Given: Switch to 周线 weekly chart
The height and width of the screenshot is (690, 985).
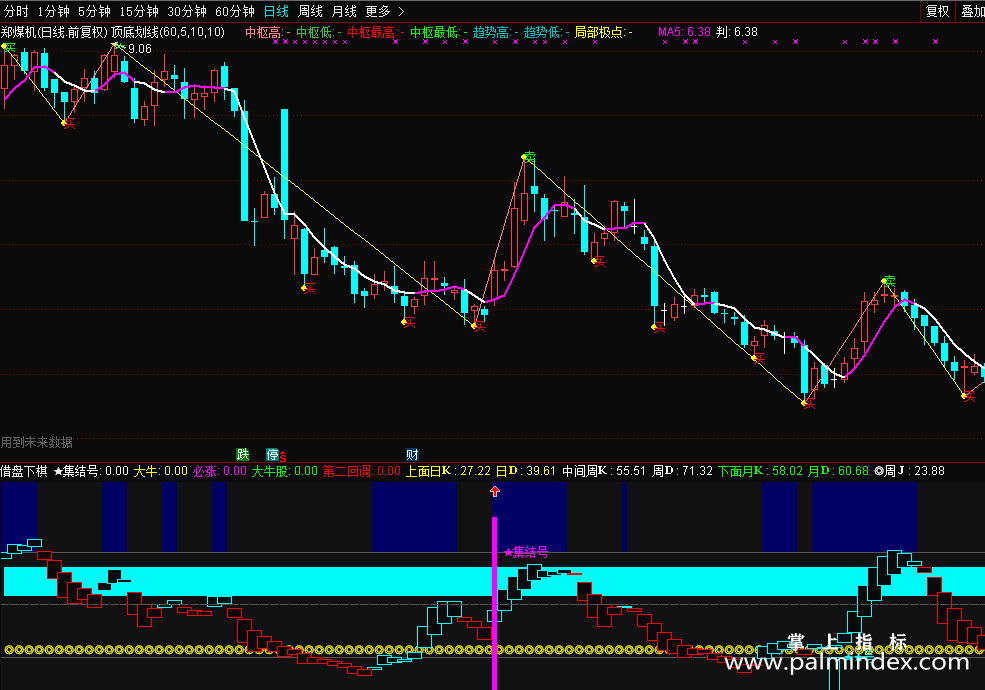Looking at the screenshot, I should [310, 11].
